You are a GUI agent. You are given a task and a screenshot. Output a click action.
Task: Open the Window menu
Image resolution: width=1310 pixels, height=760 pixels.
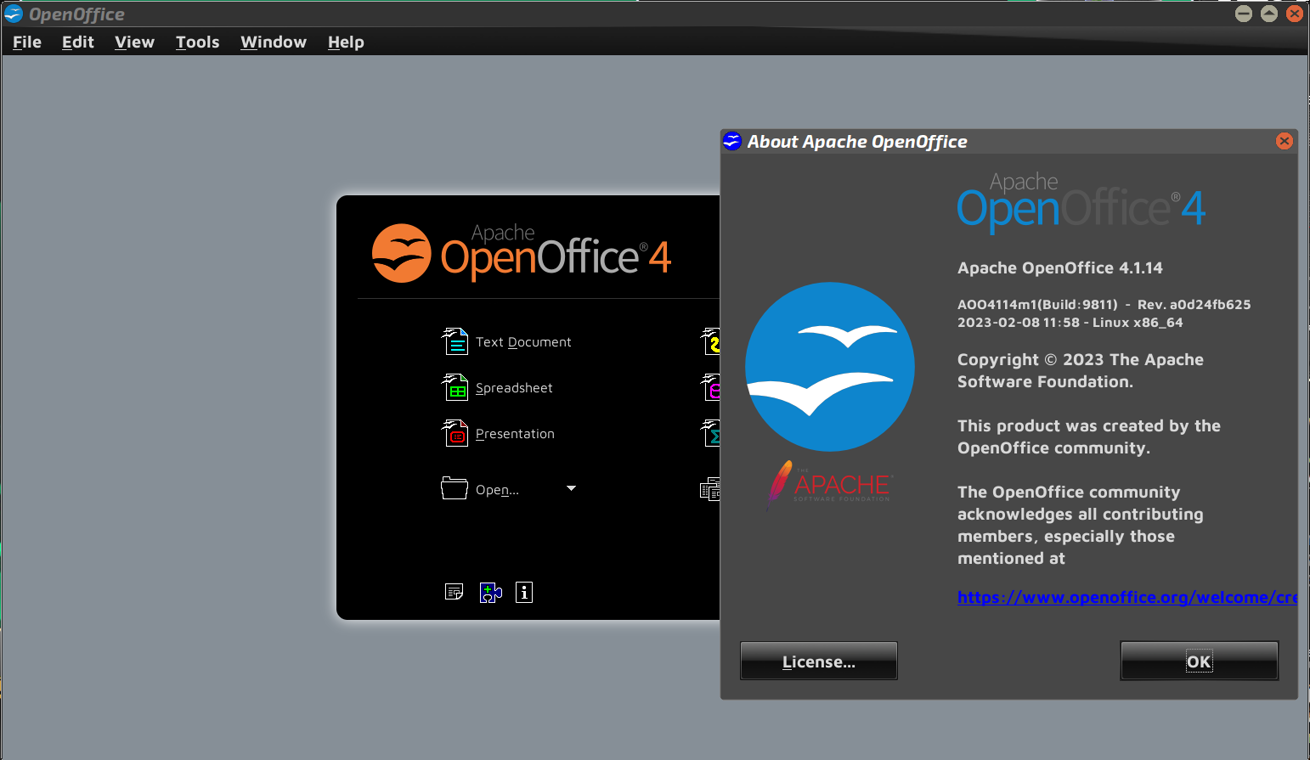273,42
